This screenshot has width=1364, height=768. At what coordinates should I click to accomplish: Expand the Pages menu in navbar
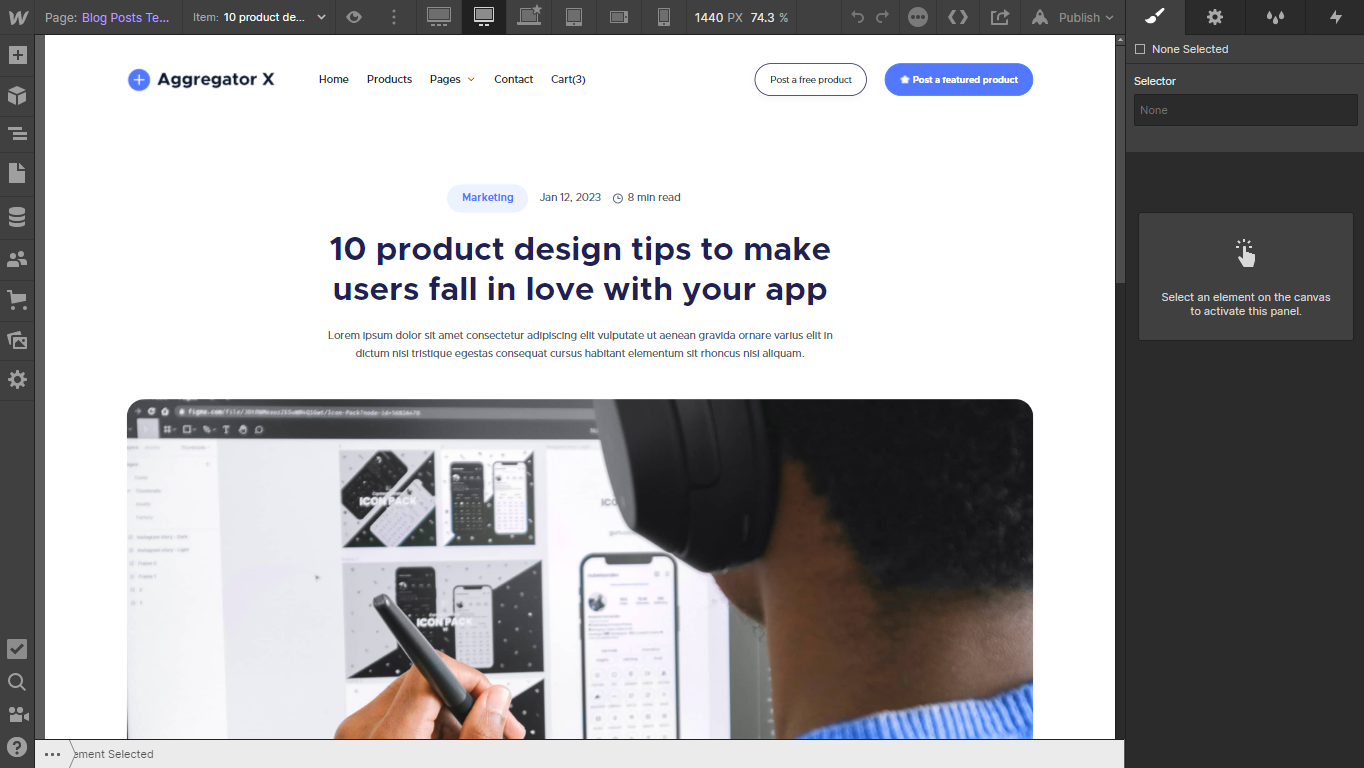[452, 79]
